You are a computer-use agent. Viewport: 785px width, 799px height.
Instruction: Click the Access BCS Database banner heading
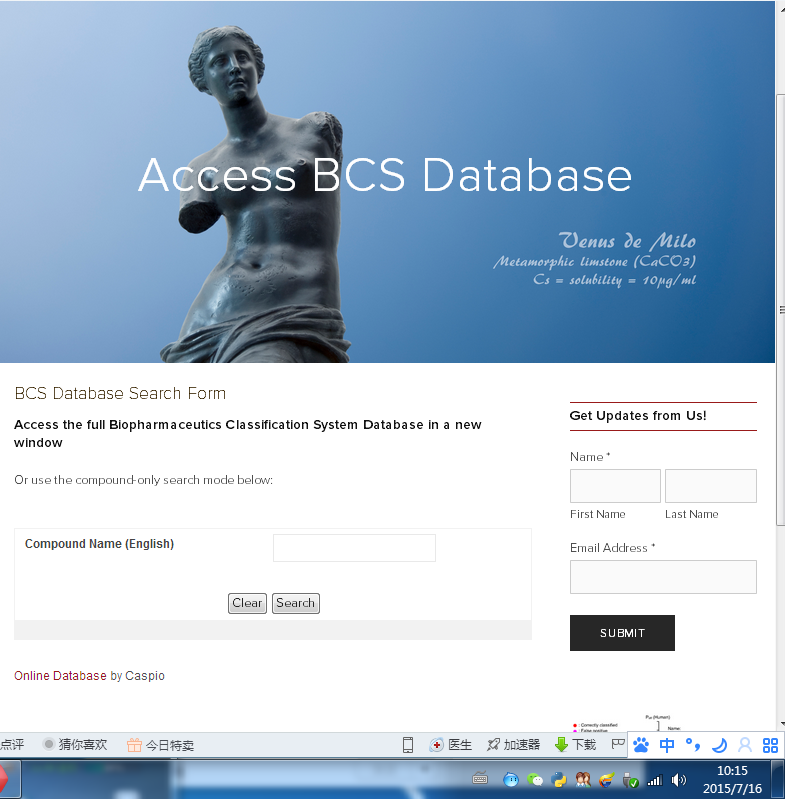385,175
